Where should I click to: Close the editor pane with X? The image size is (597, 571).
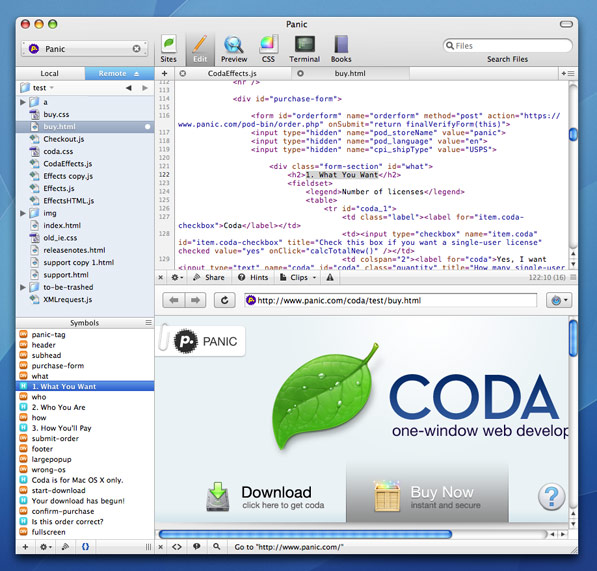click(x=161, y=278)
